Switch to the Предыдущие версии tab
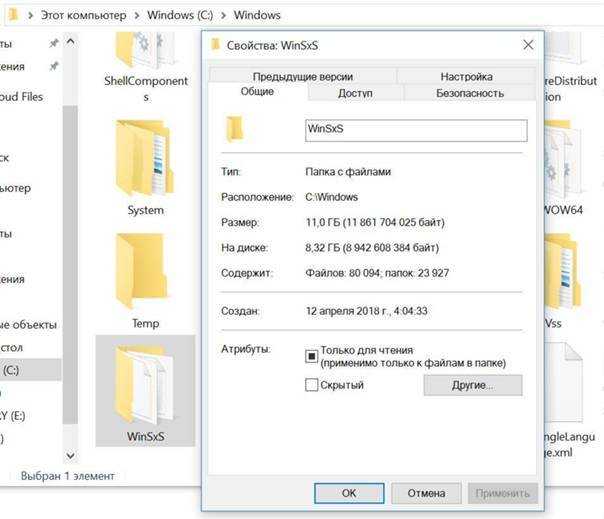604x519 pixels. click(303, 76)
